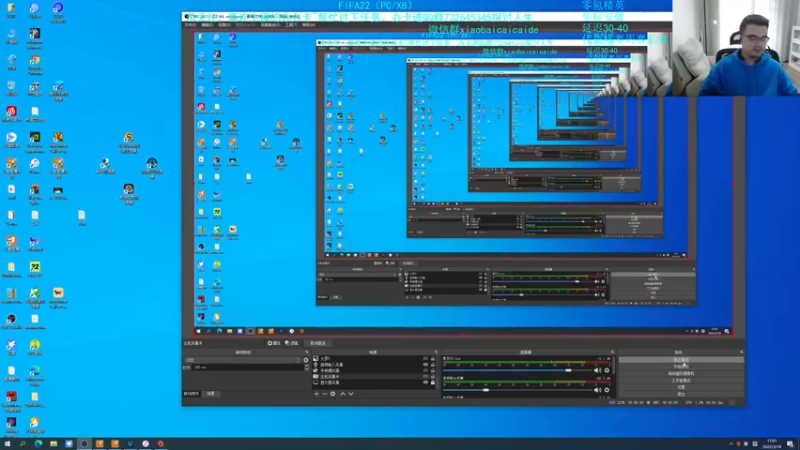Toggle lock of display capture source

pos(433,382)
